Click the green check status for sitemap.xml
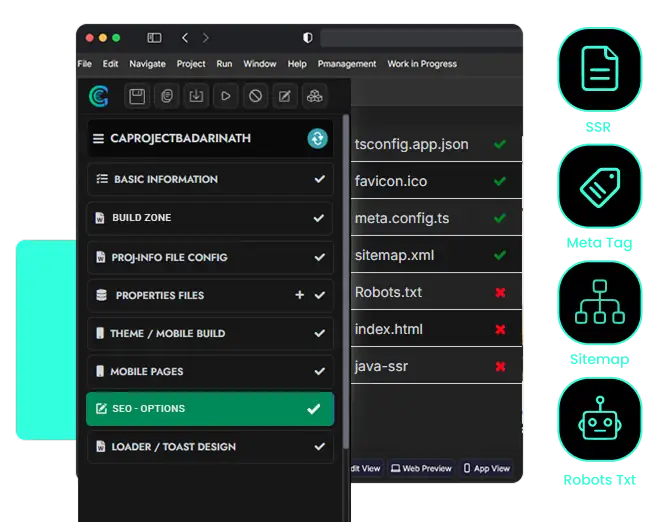663x522 pixels. coord(500,255)
